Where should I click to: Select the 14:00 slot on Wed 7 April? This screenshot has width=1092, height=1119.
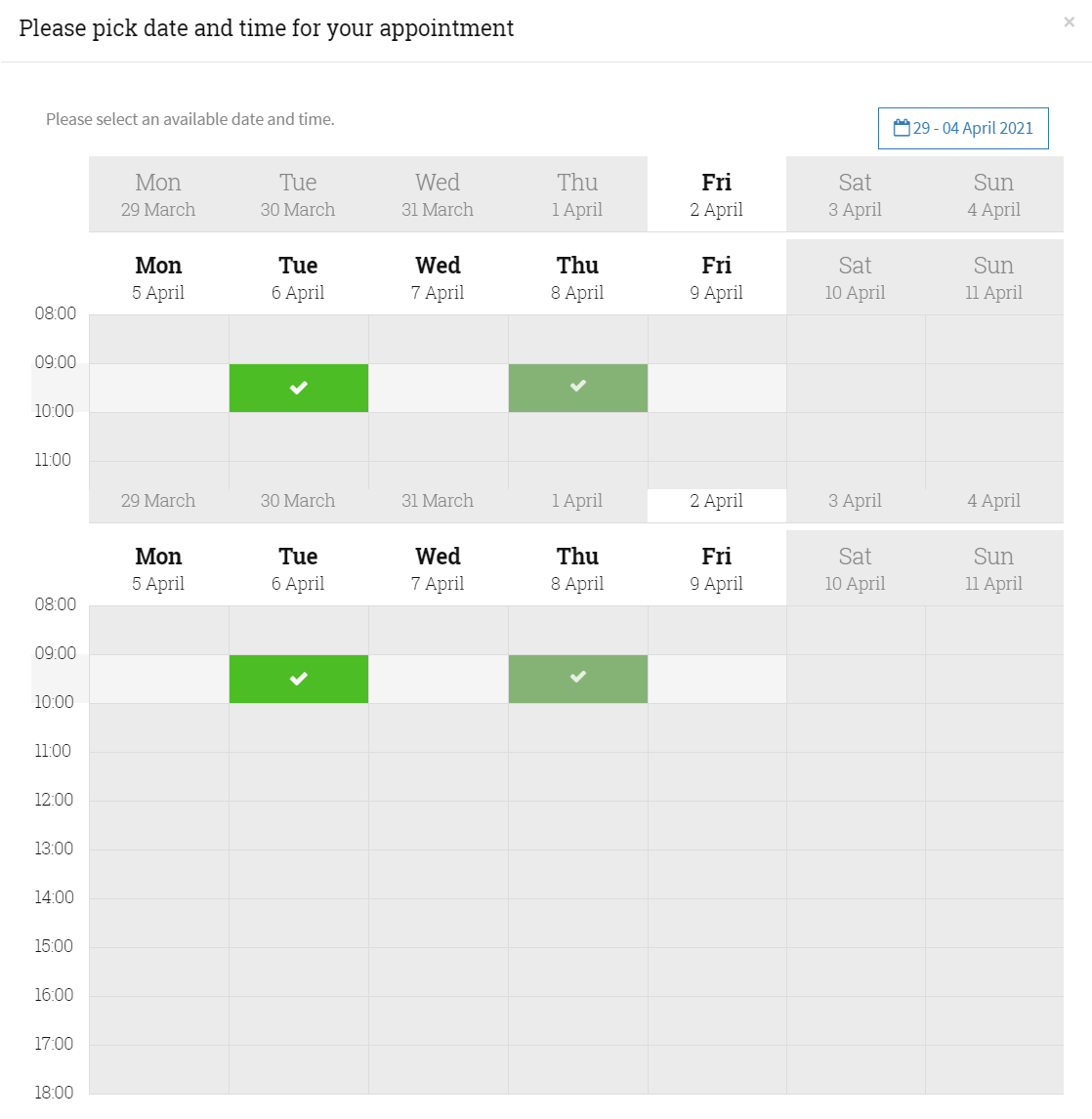click(x=438, y=923)
